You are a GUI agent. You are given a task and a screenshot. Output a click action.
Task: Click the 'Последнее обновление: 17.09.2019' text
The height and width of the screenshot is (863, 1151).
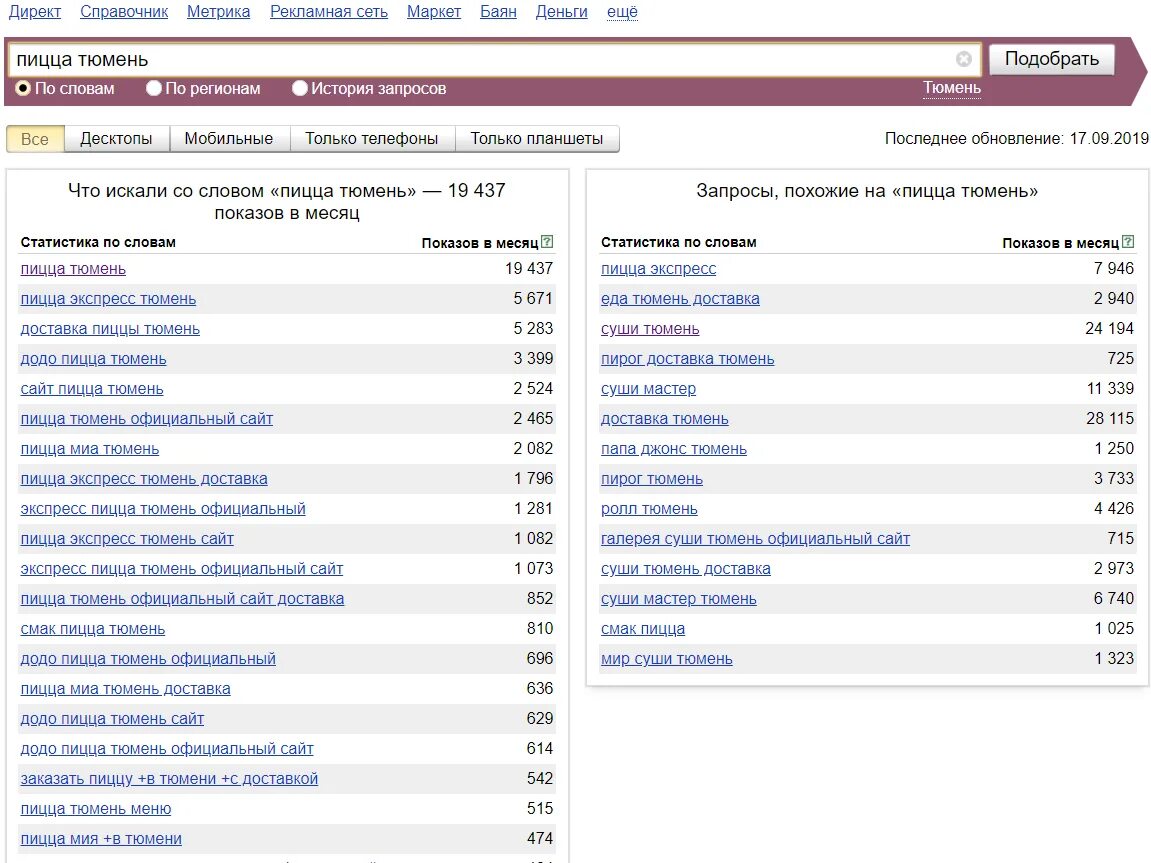click(1017, 139)
